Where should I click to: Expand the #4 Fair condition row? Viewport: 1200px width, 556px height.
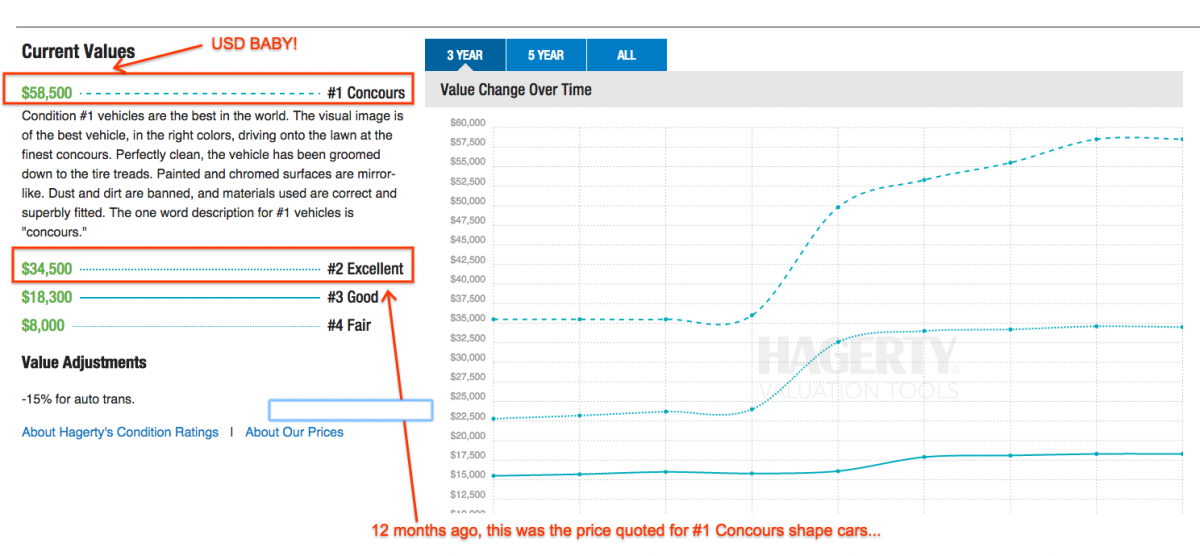(348, 325)
